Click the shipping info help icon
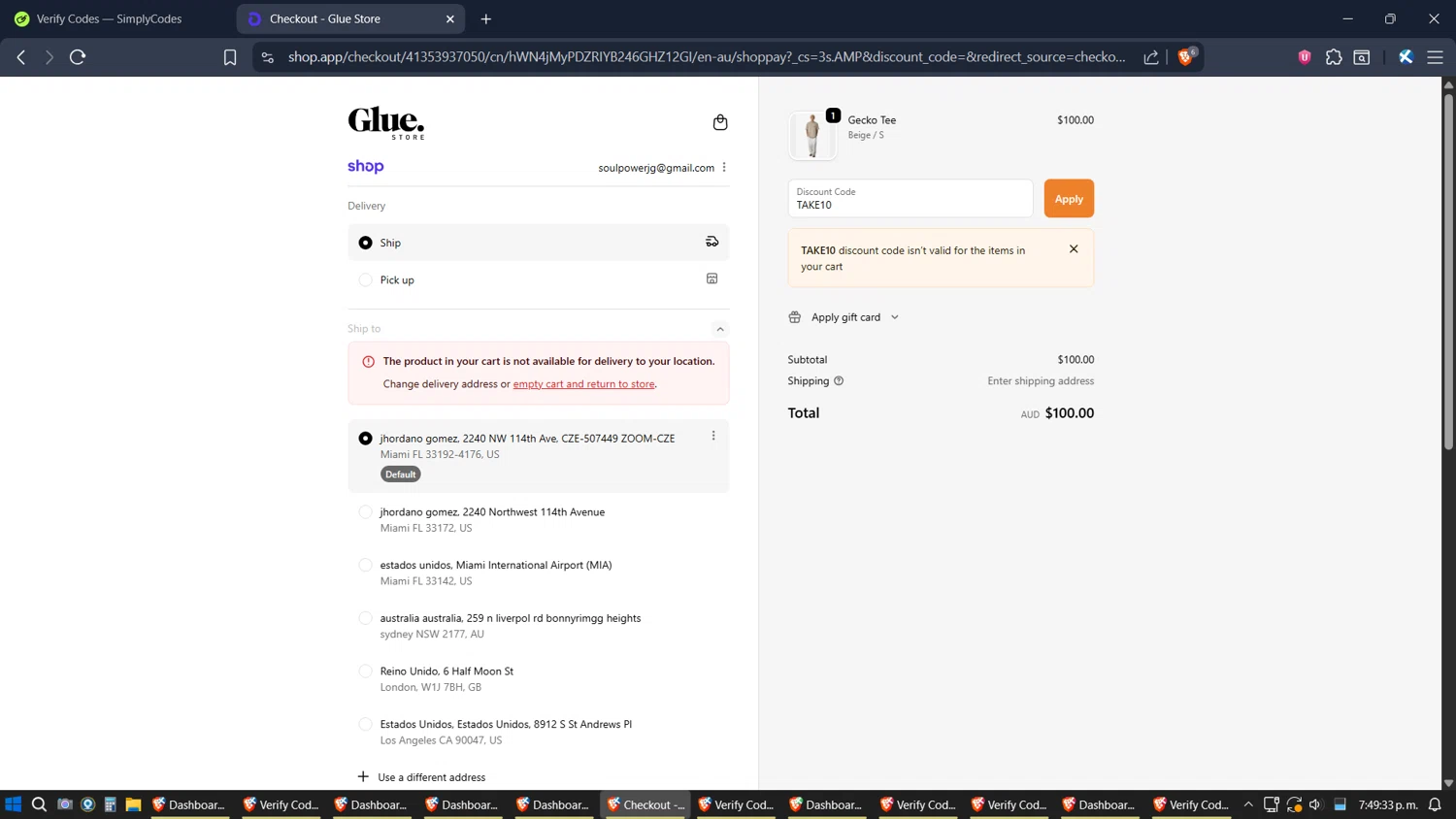This screenshot has width=1456, height=819. (839, 380)
